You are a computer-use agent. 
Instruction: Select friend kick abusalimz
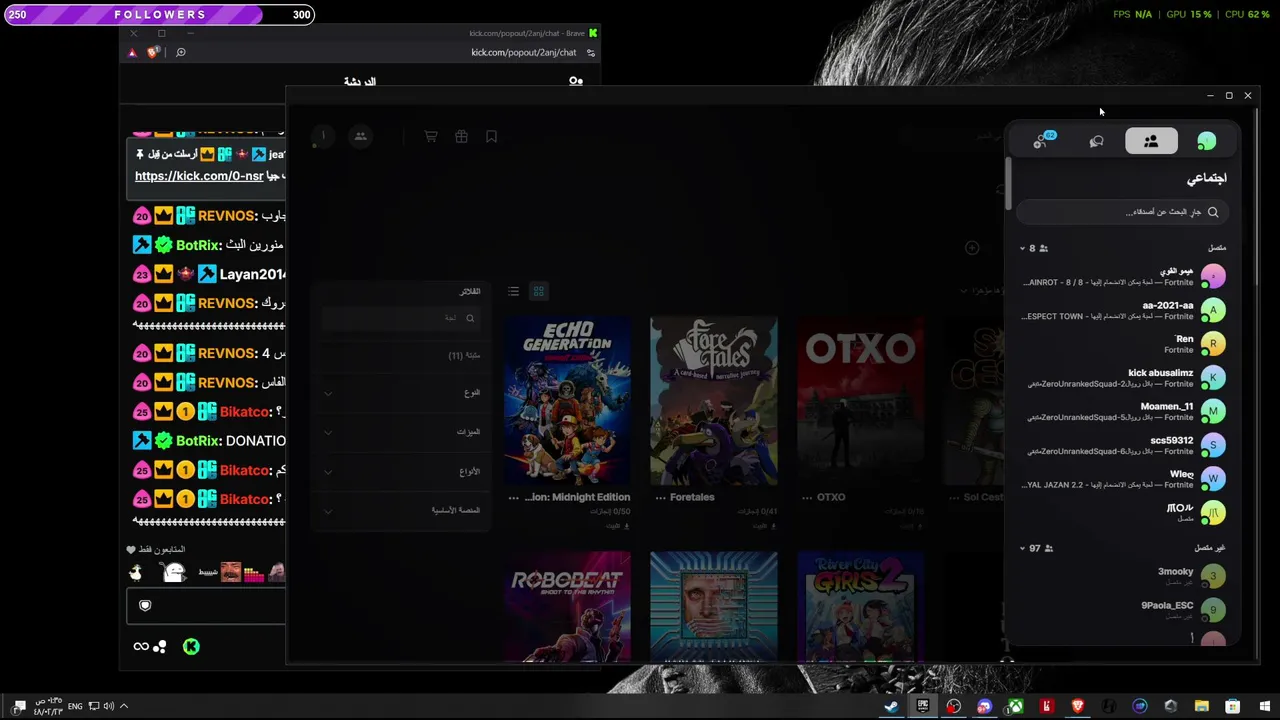(x=1122, y=378)
